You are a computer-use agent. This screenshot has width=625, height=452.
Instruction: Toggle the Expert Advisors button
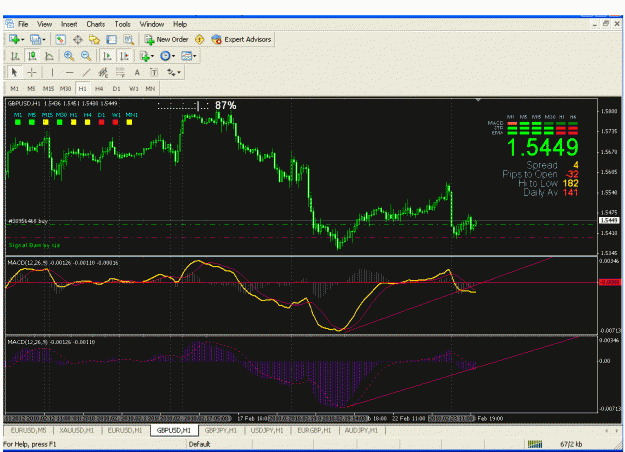[x=241, y=39]
